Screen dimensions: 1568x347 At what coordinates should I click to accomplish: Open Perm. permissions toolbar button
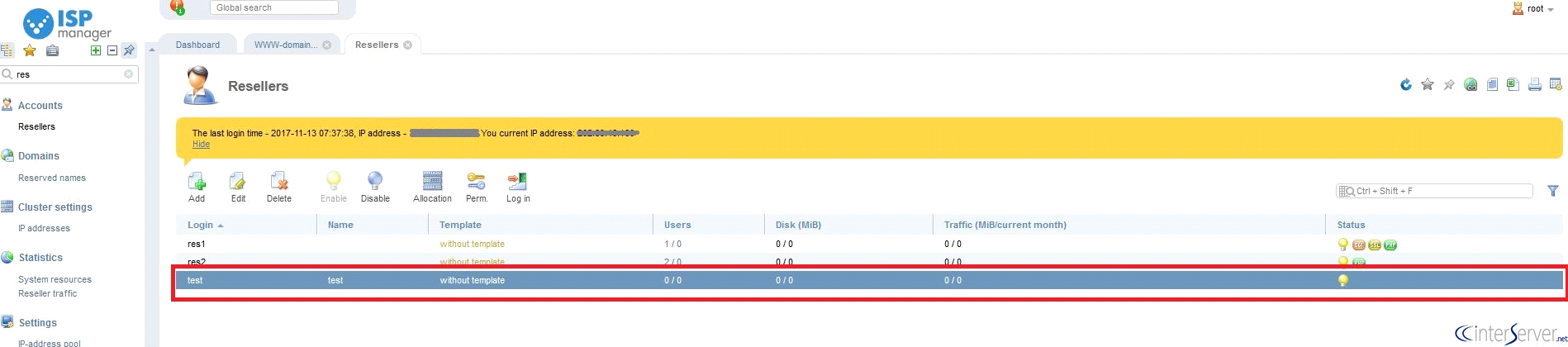tap(477, 187)
